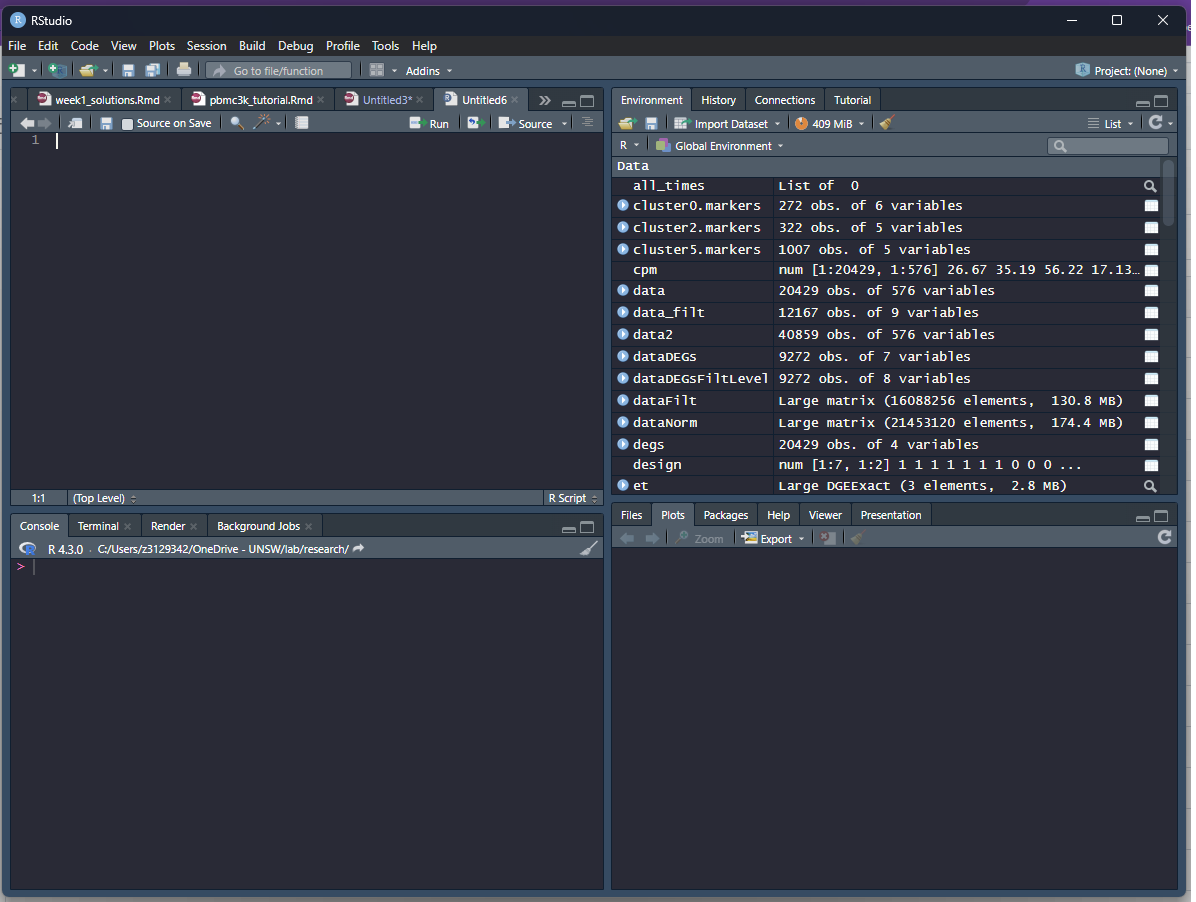Inspect the dataDEGs data frame grid icon
Screen dimensions: 1196x902
click(x=1150, y=356)
